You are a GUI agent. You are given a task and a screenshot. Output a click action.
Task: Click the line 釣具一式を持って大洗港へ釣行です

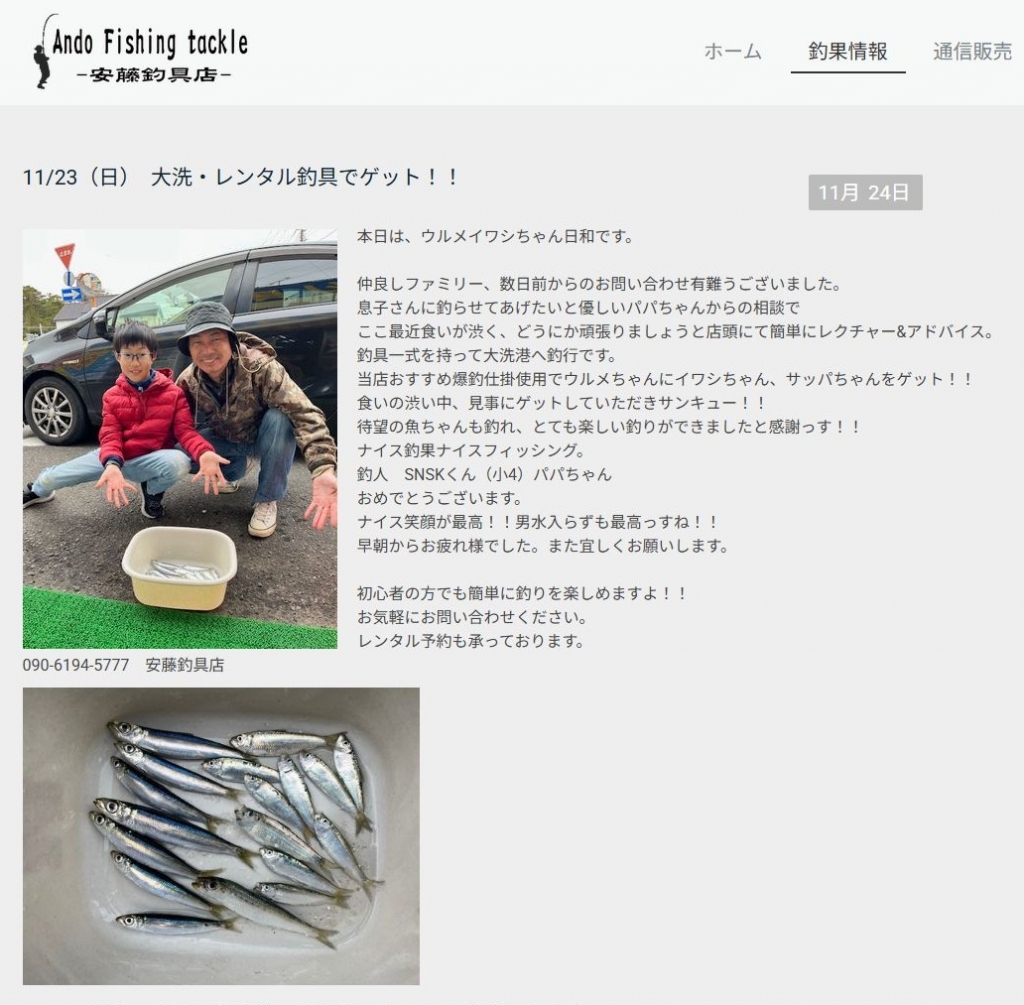click(x=487, y=355)
